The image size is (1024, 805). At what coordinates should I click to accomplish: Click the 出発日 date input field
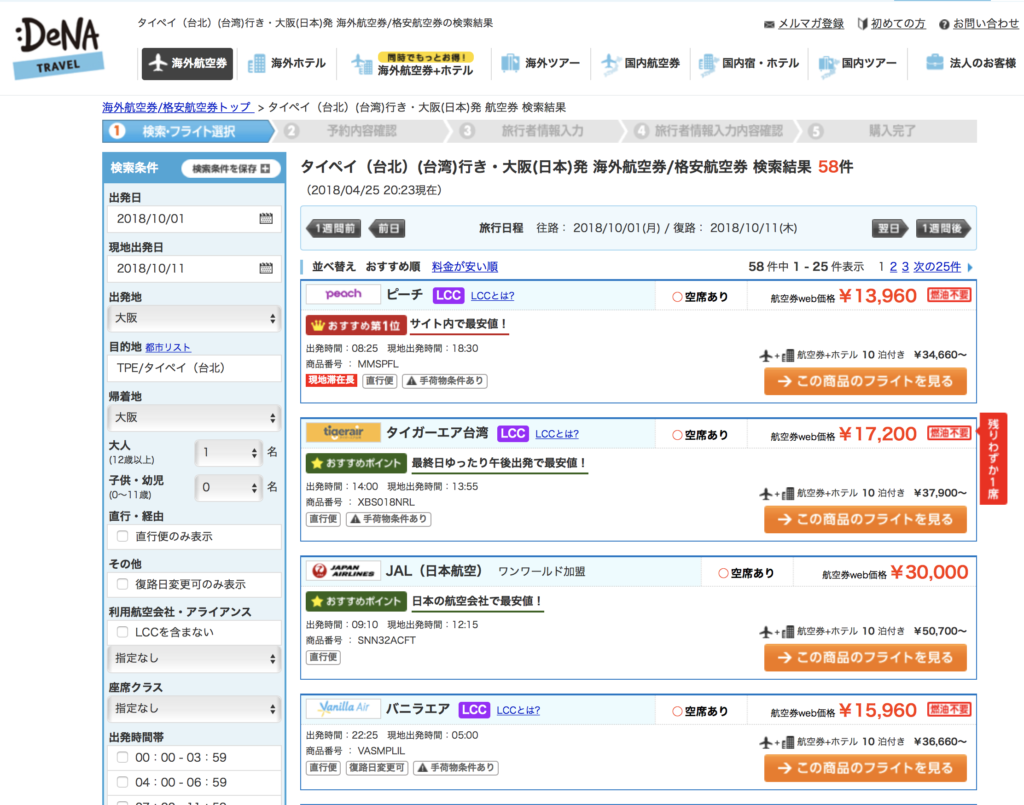click(194, 219)
